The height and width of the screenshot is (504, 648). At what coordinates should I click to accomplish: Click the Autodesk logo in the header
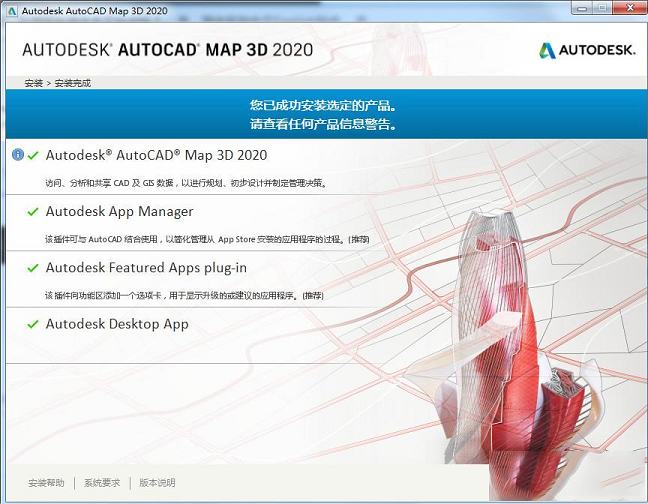tap(587, 50)
